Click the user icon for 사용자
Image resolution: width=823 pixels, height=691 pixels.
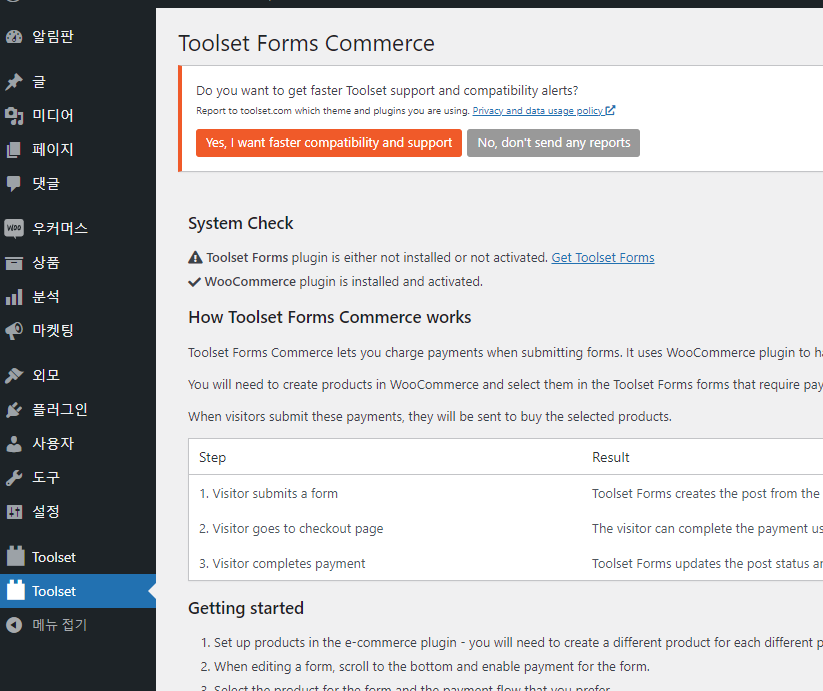point(14,444)
